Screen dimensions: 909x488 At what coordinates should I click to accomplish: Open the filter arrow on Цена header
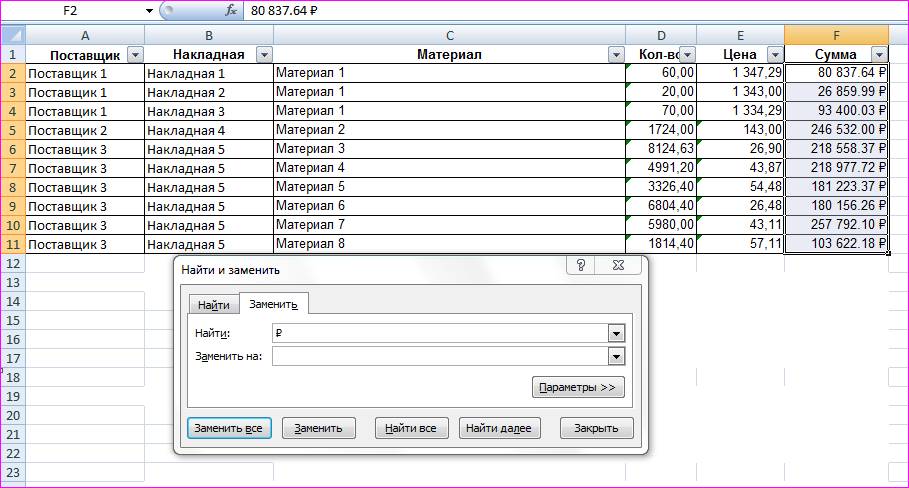click(774, 55)
